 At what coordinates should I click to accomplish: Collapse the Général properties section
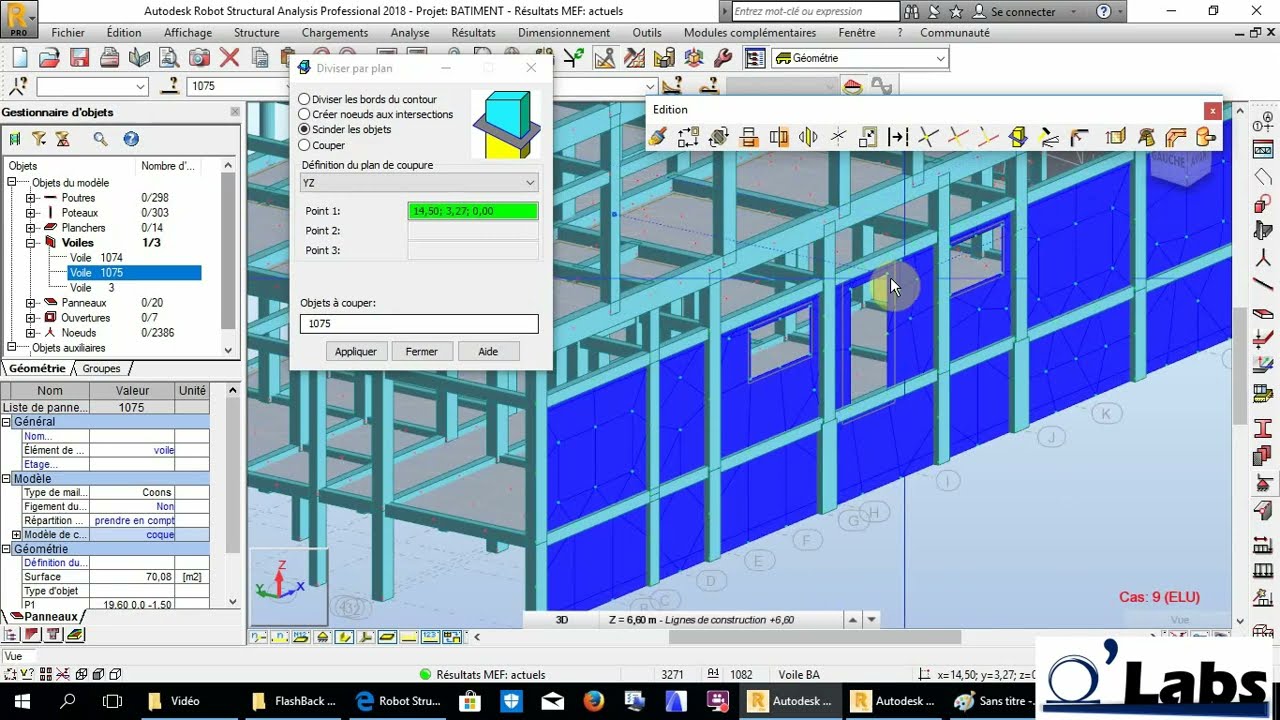(x=6, y=422)
